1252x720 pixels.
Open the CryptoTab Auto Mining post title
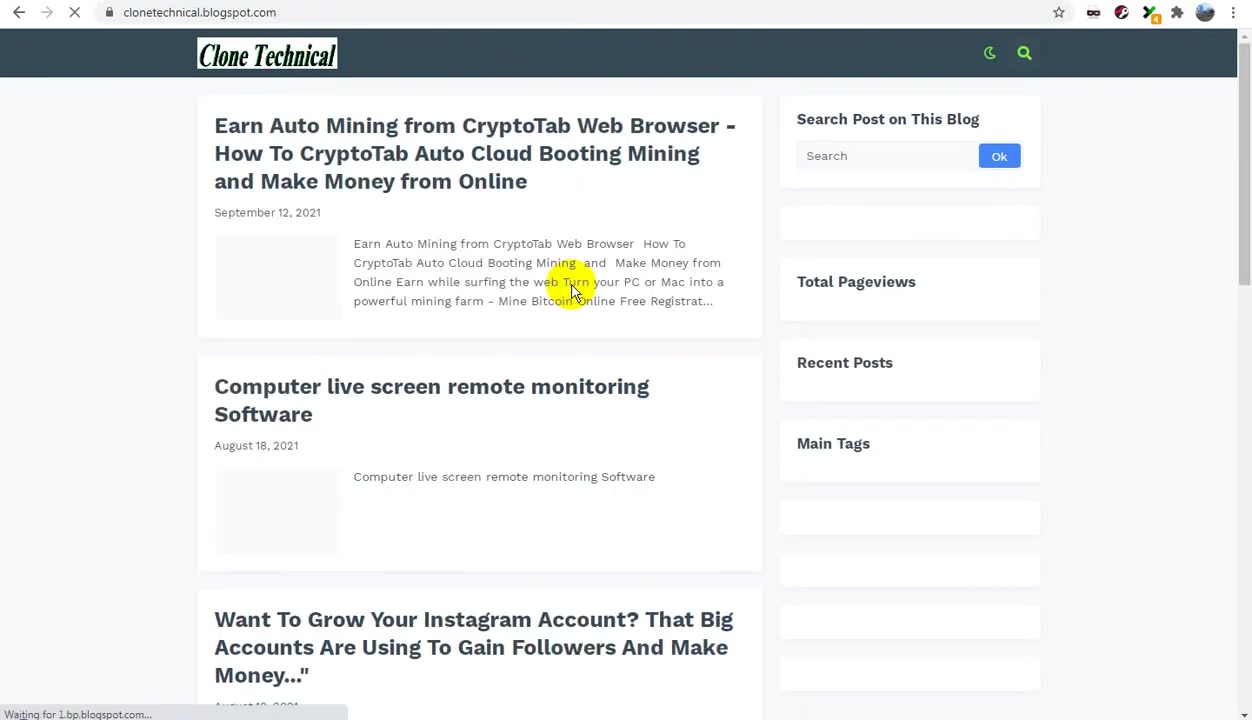475,153
